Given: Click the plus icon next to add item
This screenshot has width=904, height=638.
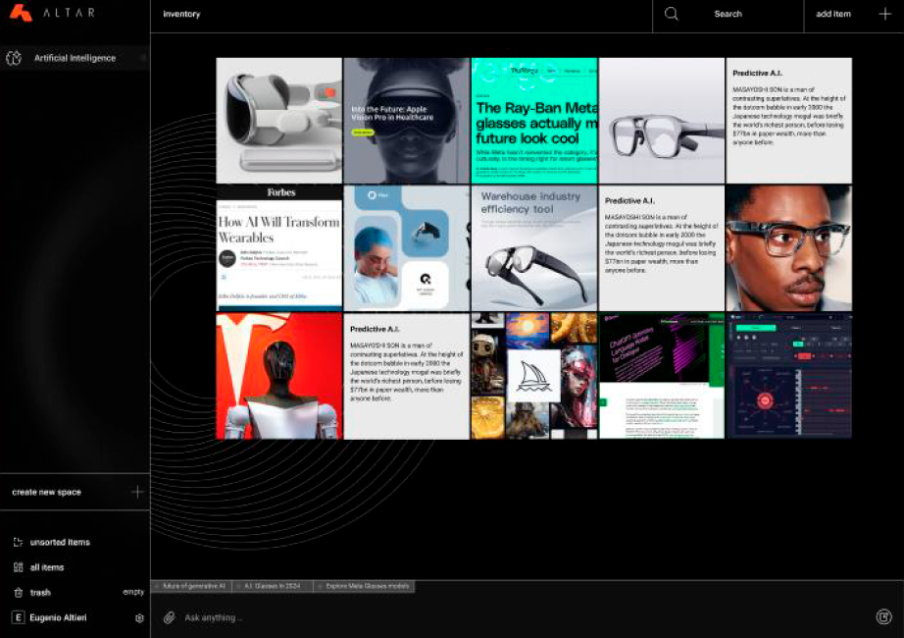Looking at the screenshot, I should click(885, 14).
